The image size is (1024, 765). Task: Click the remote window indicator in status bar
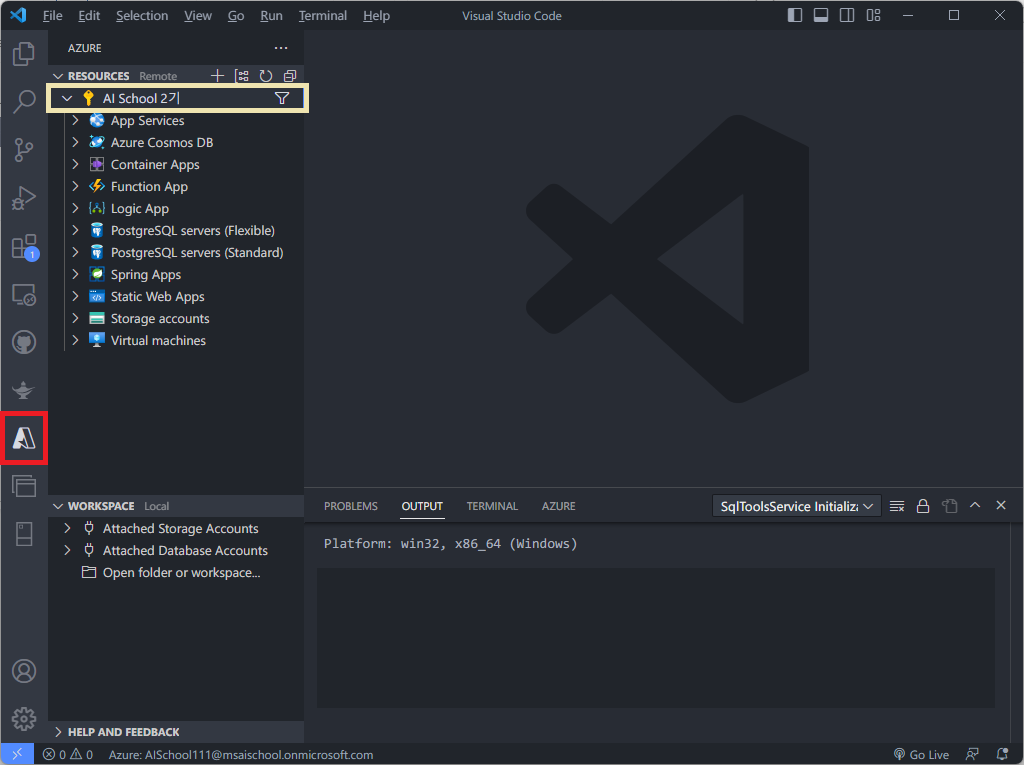click(17, 754)
